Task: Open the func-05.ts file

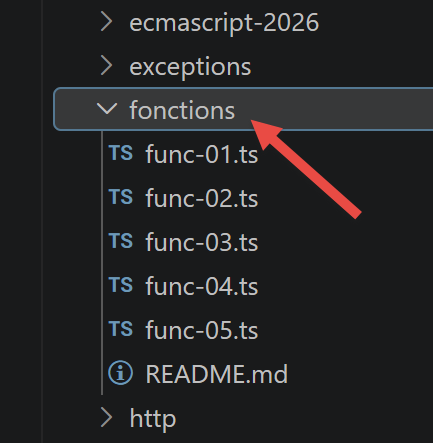Action: (x=202, y=330)
